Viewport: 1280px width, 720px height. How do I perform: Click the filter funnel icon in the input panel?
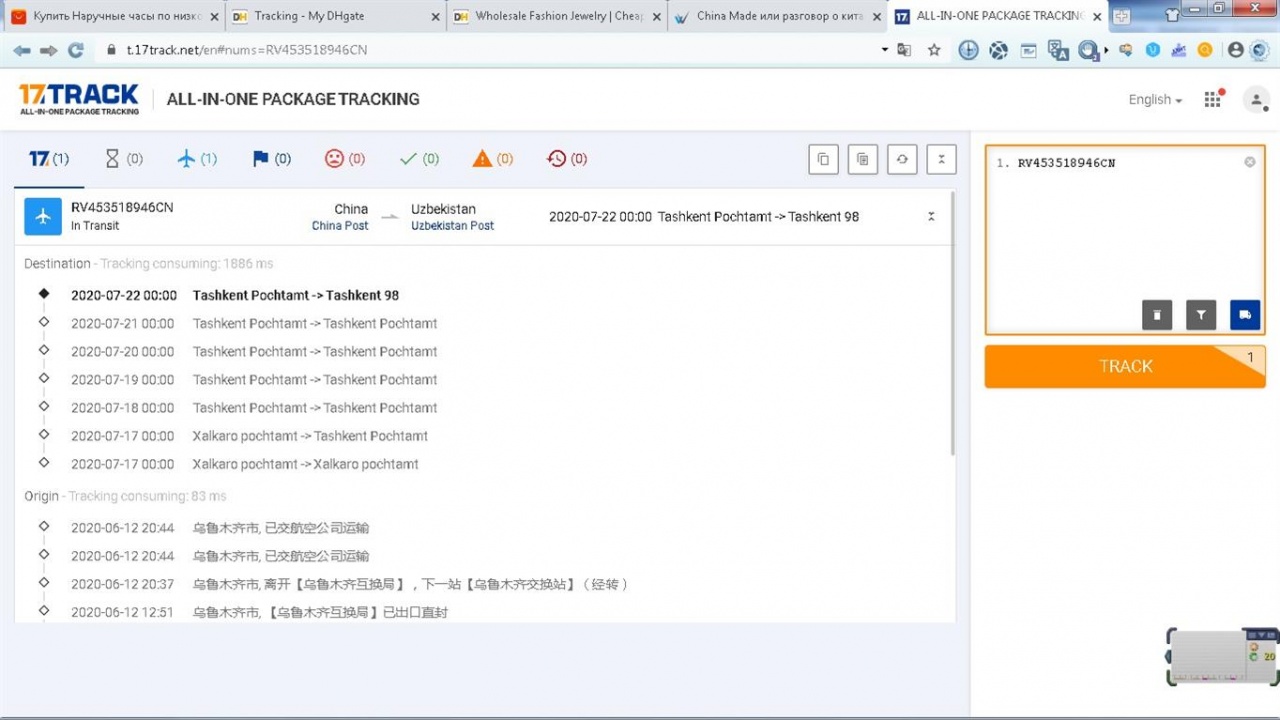point(1201,315)
